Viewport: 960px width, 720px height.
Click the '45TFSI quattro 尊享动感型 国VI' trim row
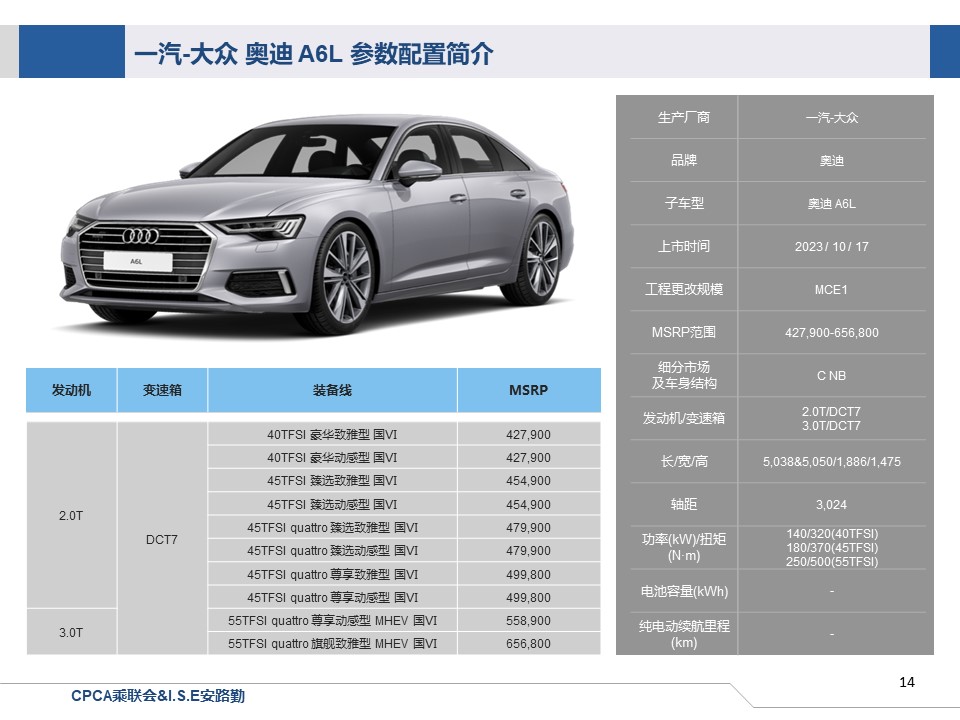point(332,597)
